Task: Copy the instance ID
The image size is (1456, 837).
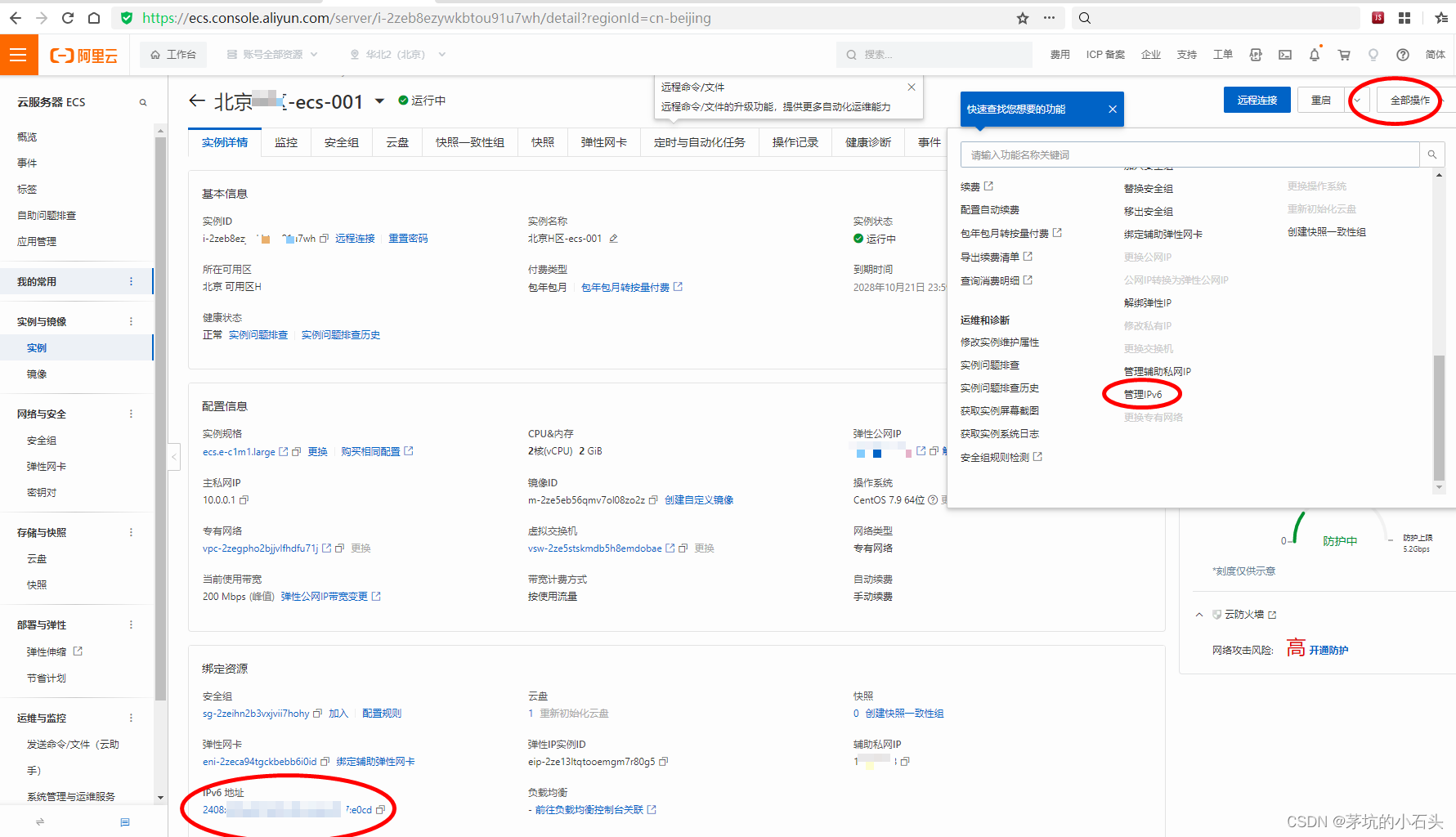Action: click(324, 239)
